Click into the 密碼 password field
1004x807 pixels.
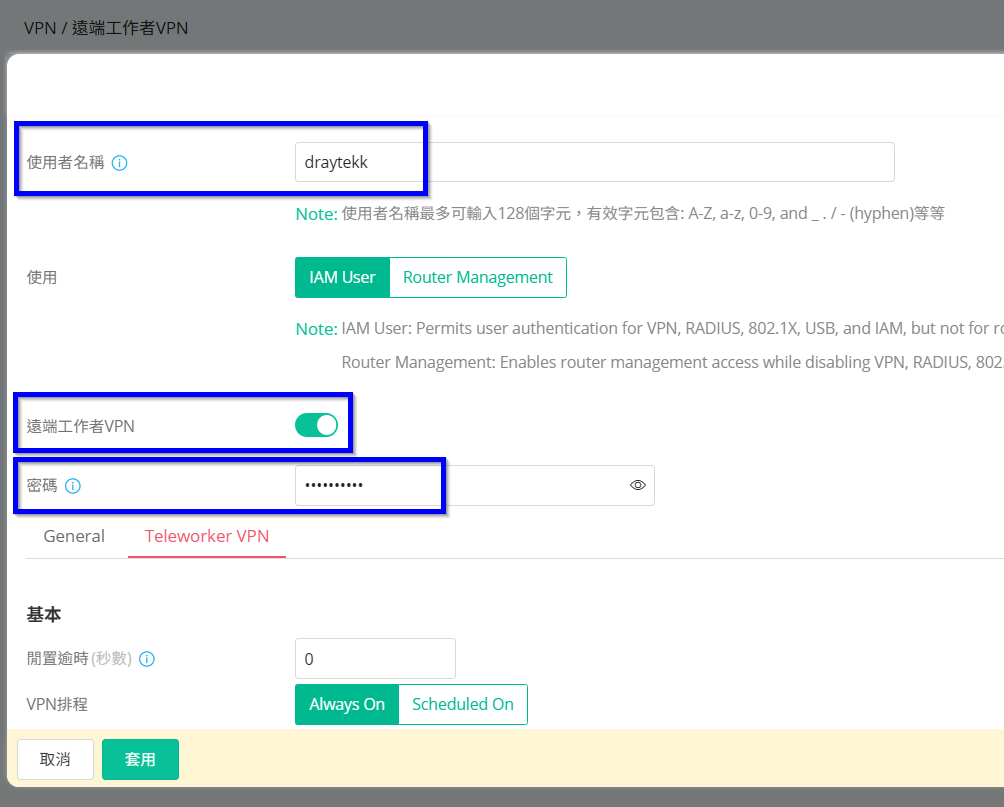click(x=460, y=485)
